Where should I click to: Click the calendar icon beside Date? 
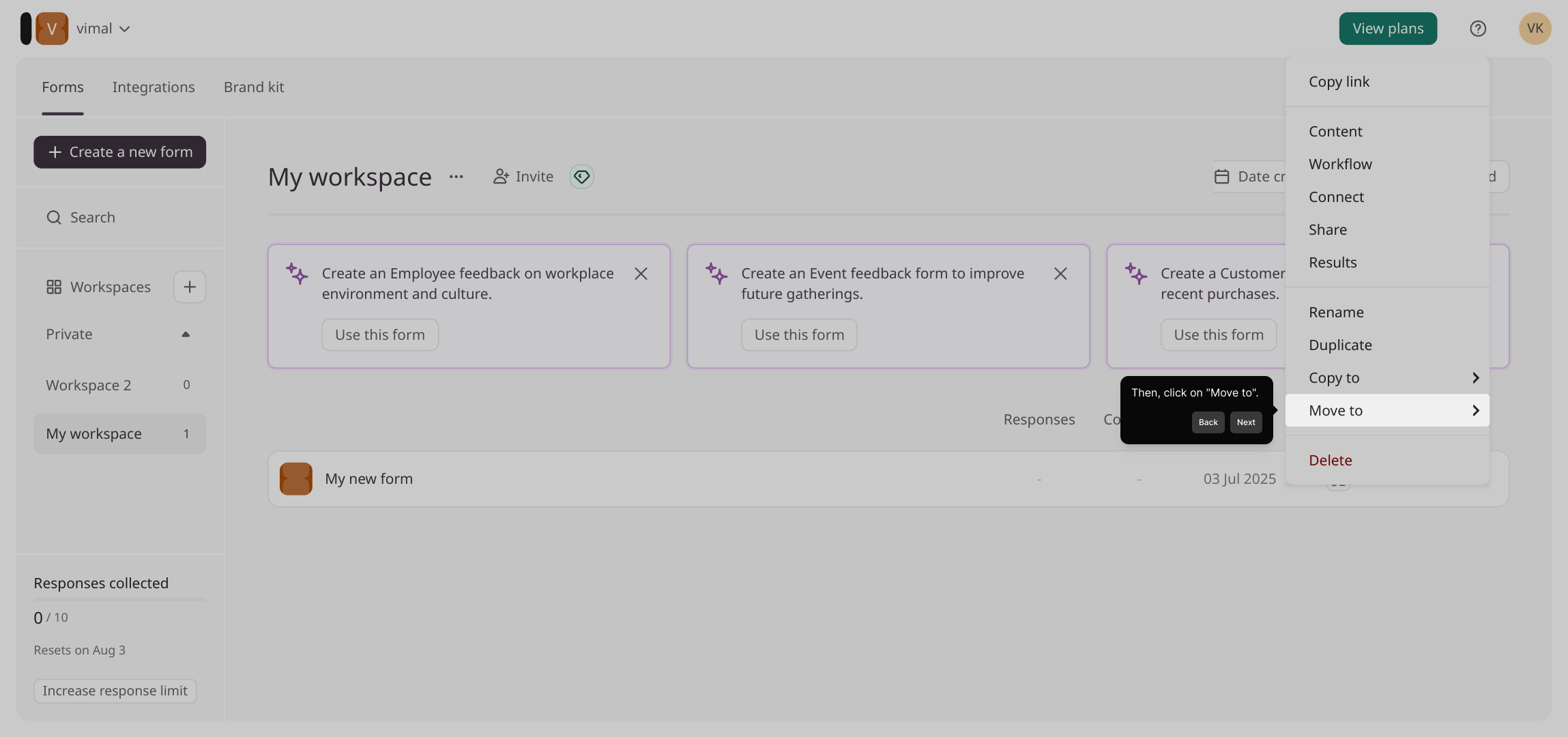point(1221,177)
